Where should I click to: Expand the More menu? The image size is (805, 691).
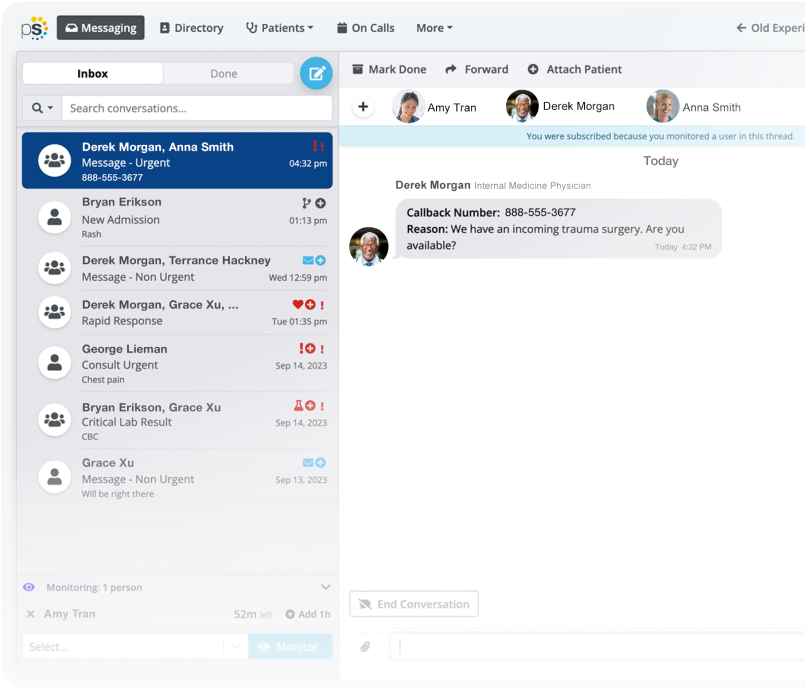434,28
